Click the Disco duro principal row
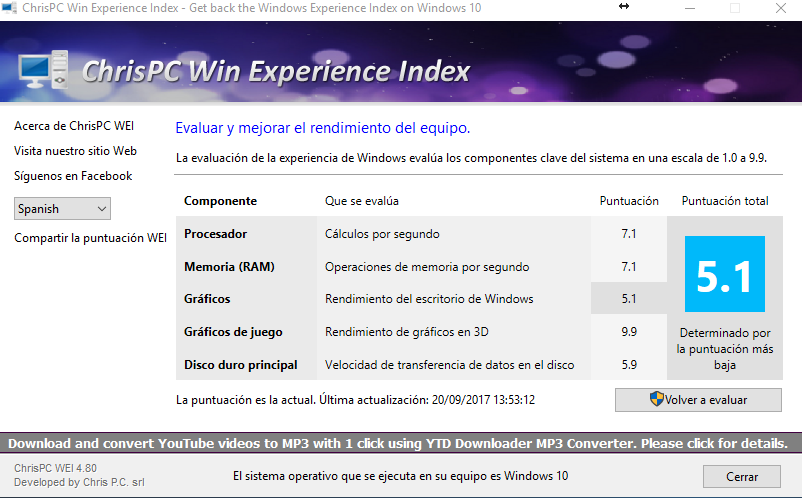 240,365
